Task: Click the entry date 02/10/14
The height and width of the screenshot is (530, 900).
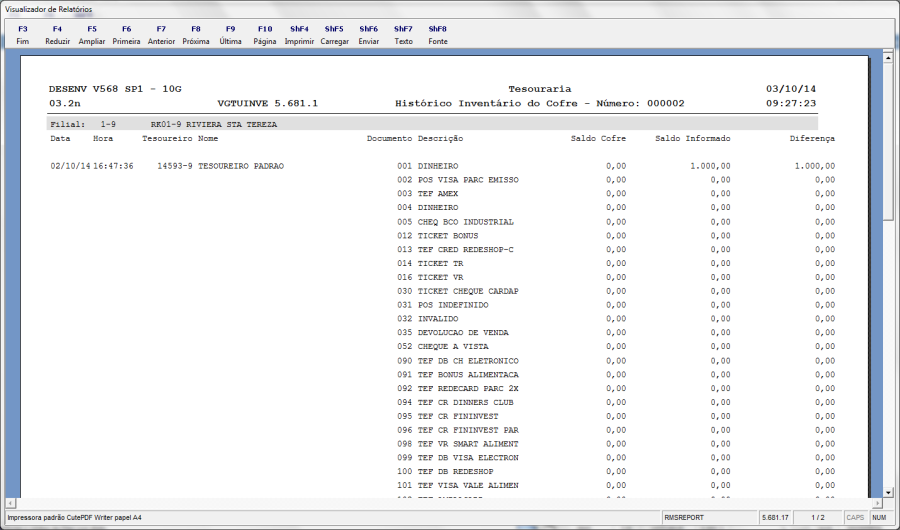Action: [71, 166]
